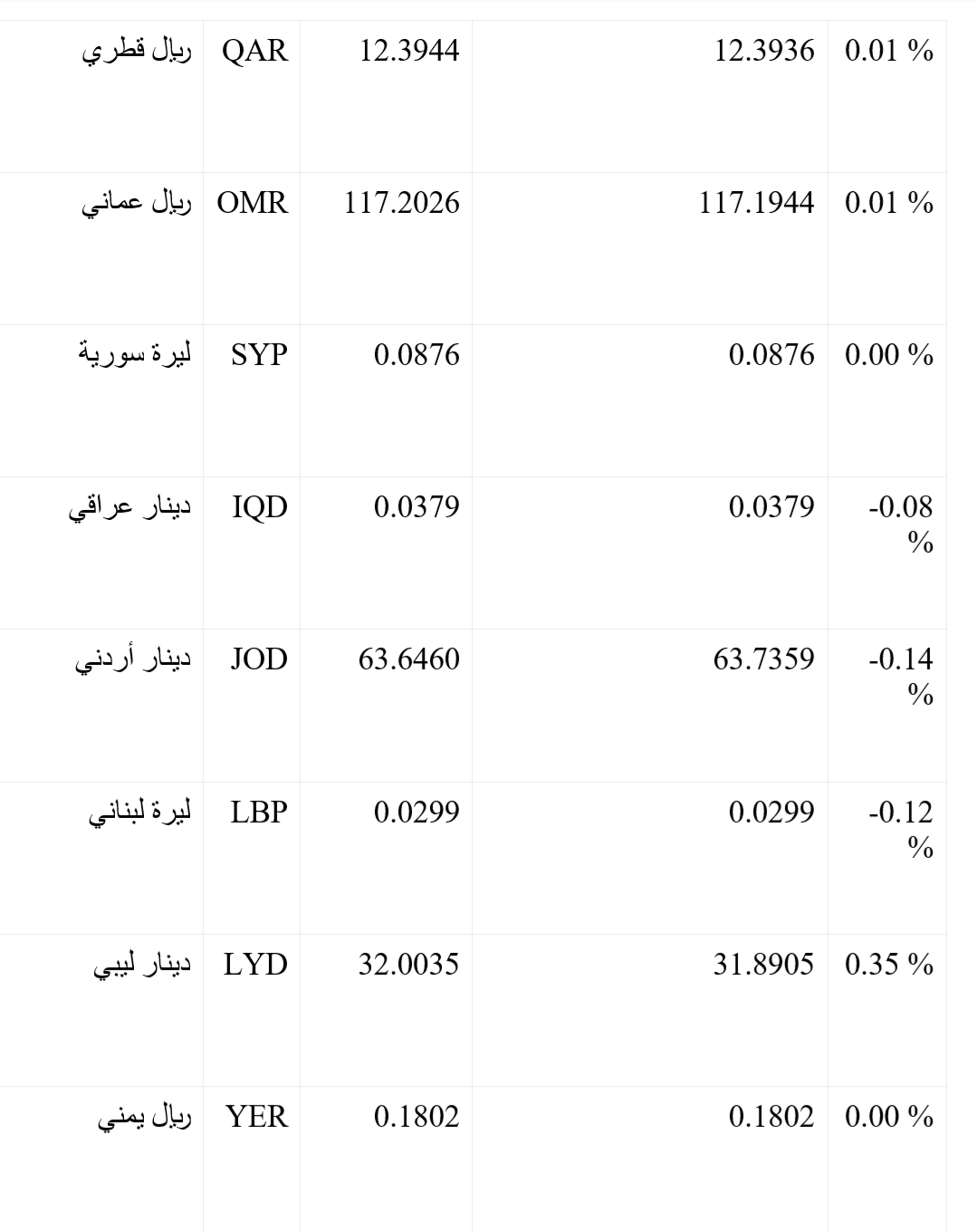Screen dimensions: 978x1232
Task: Click the 63.6460 rate for JOD
Action: 409,659
